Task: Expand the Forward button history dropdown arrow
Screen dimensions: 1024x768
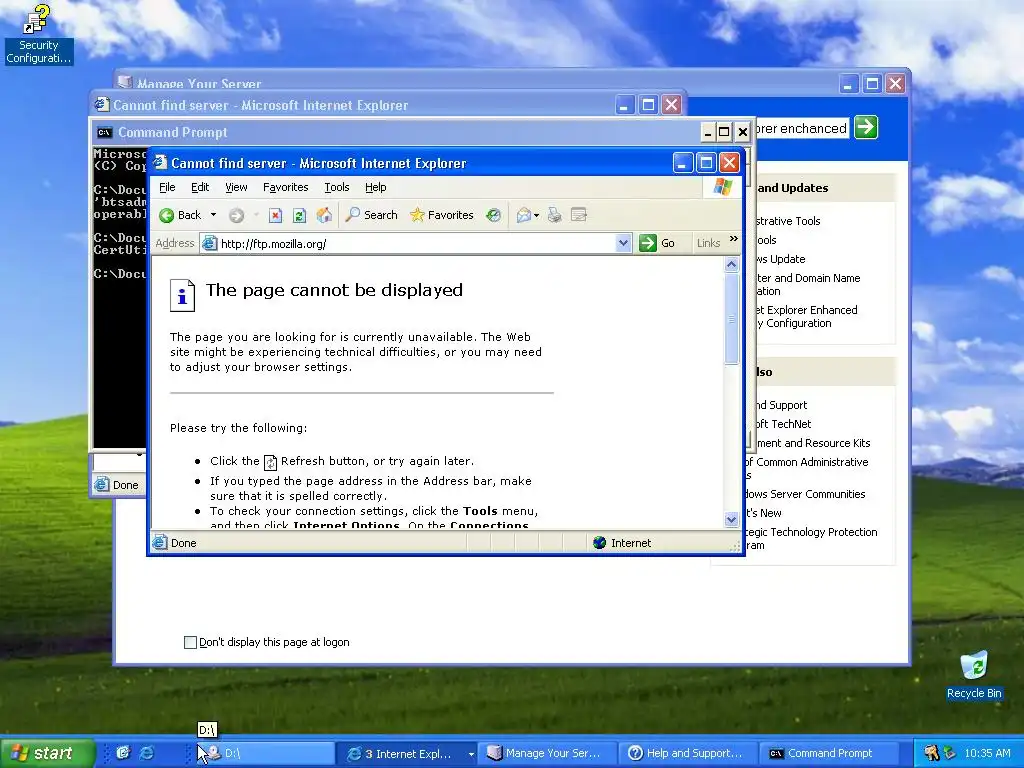Action: point(256,215)
